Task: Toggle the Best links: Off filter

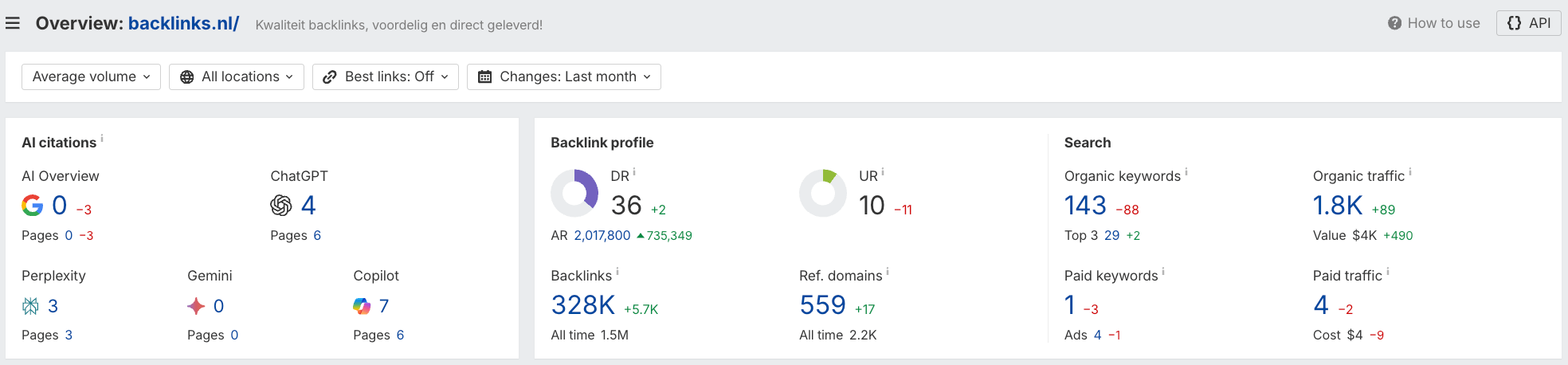Action: pos(386,77)
